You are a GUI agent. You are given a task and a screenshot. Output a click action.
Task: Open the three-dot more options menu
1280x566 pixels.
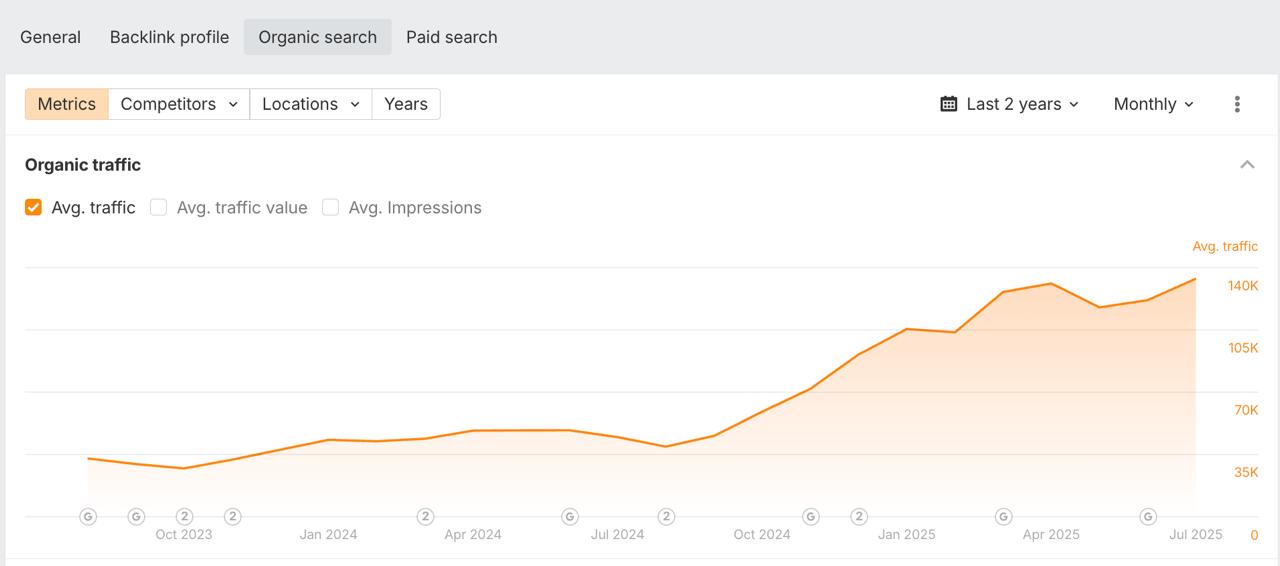pos(1237,104)
